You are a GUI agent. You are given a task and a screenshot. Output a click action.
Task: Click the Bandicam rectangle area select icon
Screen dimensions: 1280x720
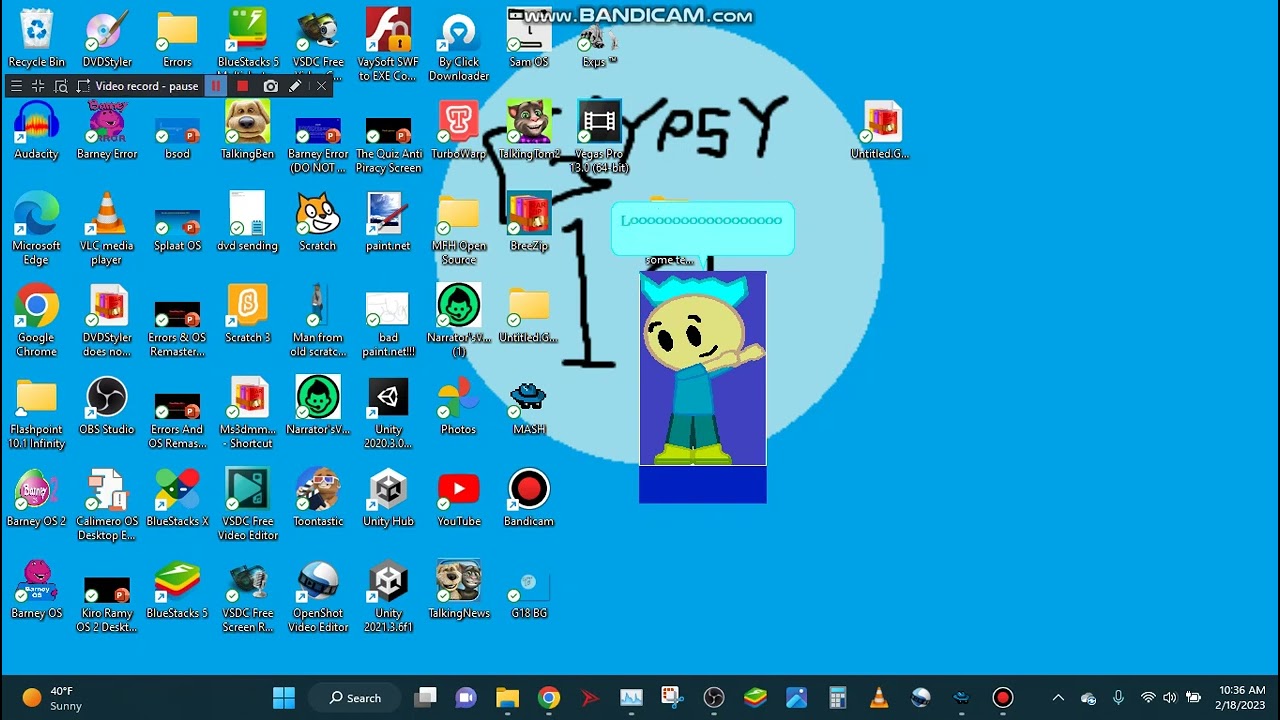(x=83, y=86)
